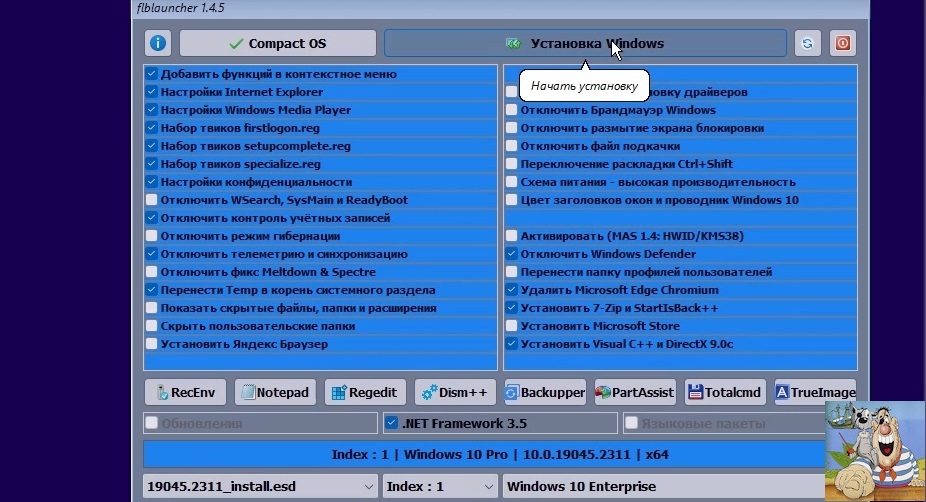Launch Regedit tool

(365, 392)
